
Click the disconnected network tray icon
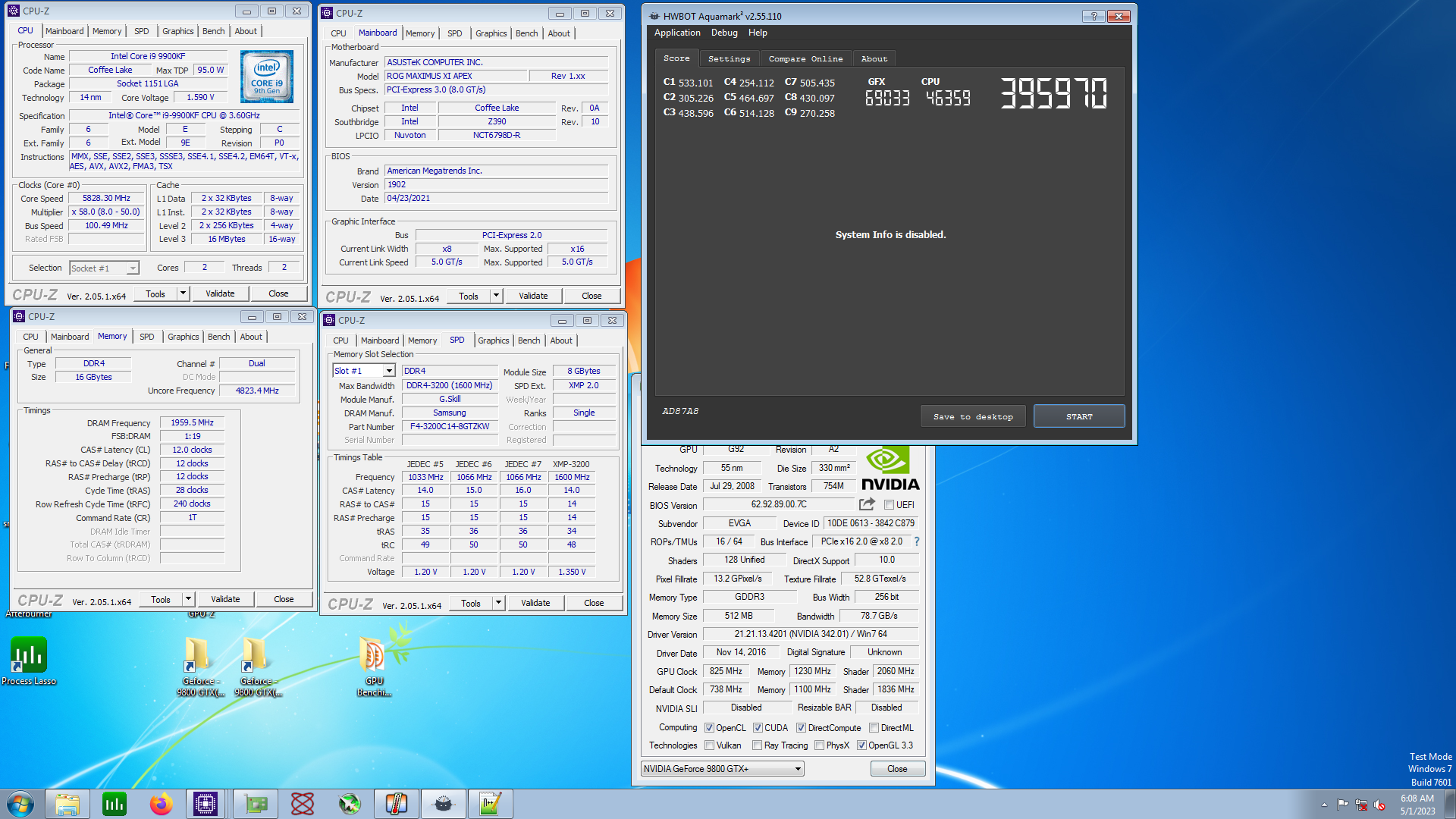1361,805
